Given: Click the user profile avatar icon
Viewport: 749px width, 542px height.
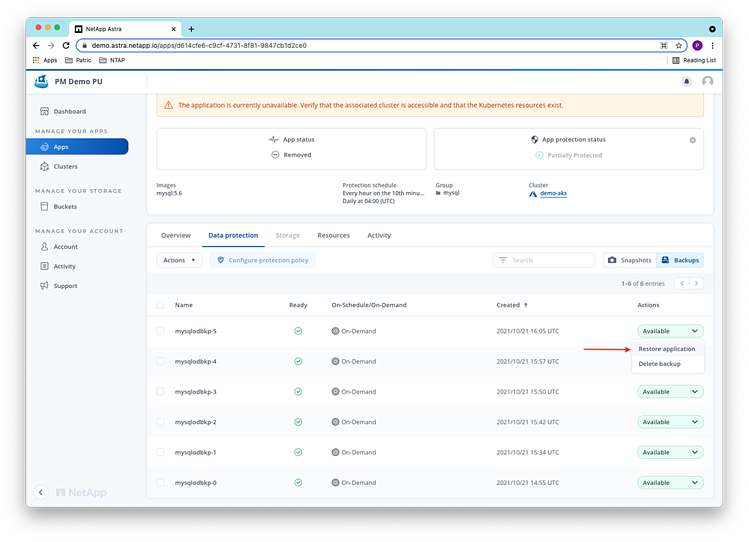Looking at the screenshot, I should 708,81.
